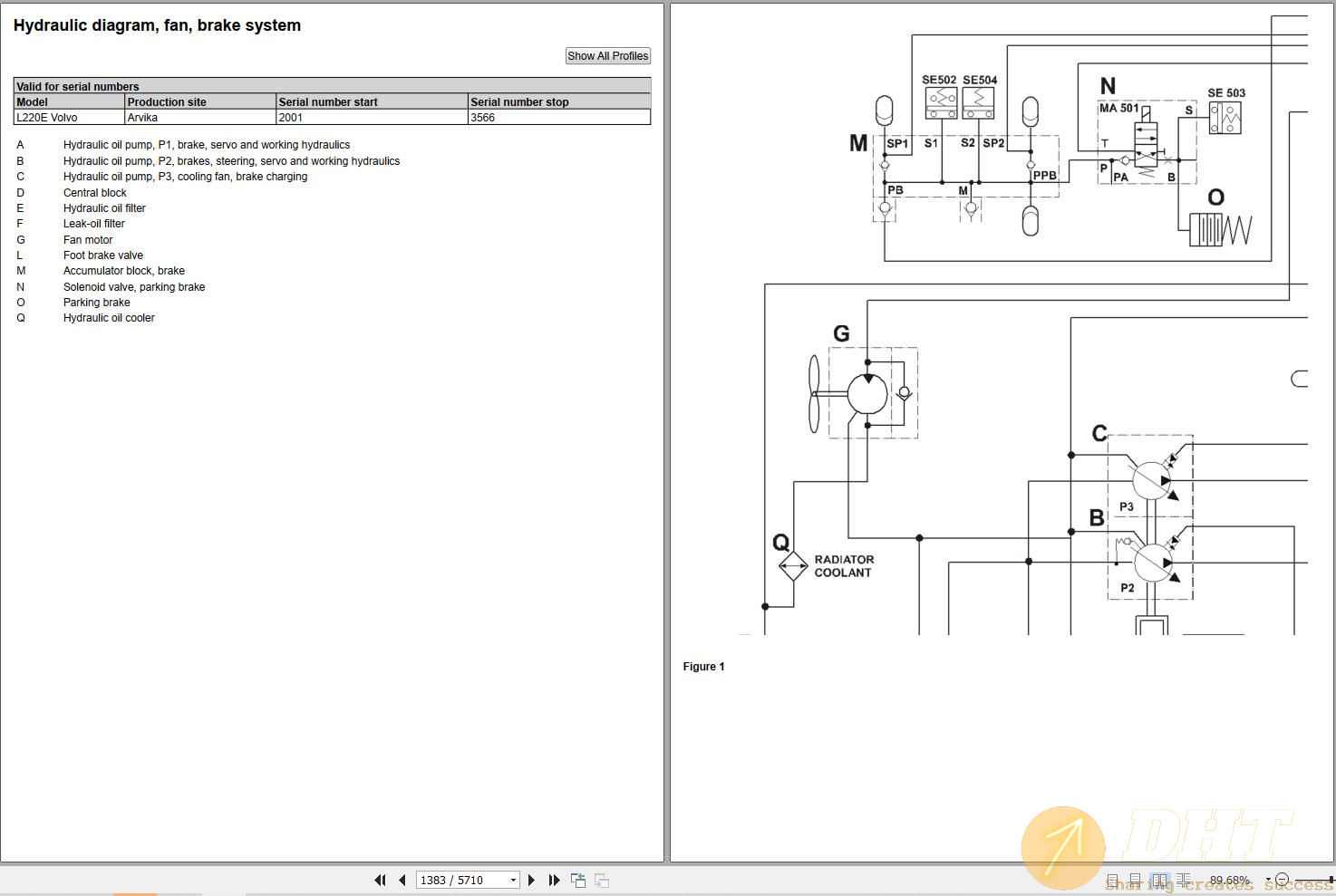Image resolution: width=1336 pixels, height=896 pixels.
Task: Click the 'Production site' column header
Action: [x=200, y=101]
